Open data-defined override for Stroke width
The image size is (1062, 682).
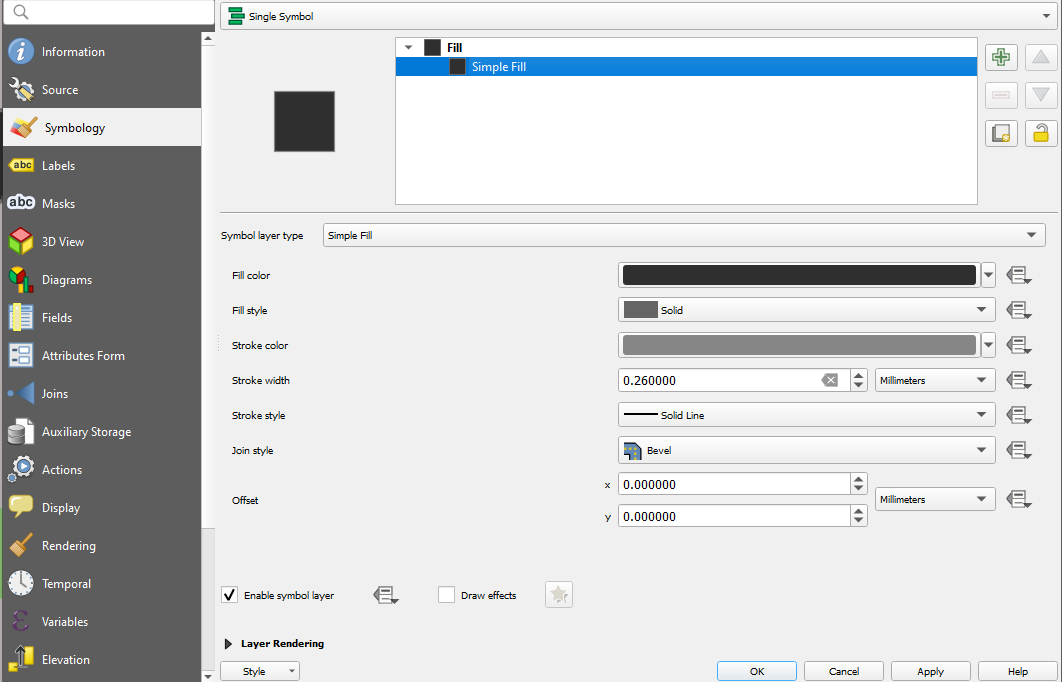coord(1019,381)
